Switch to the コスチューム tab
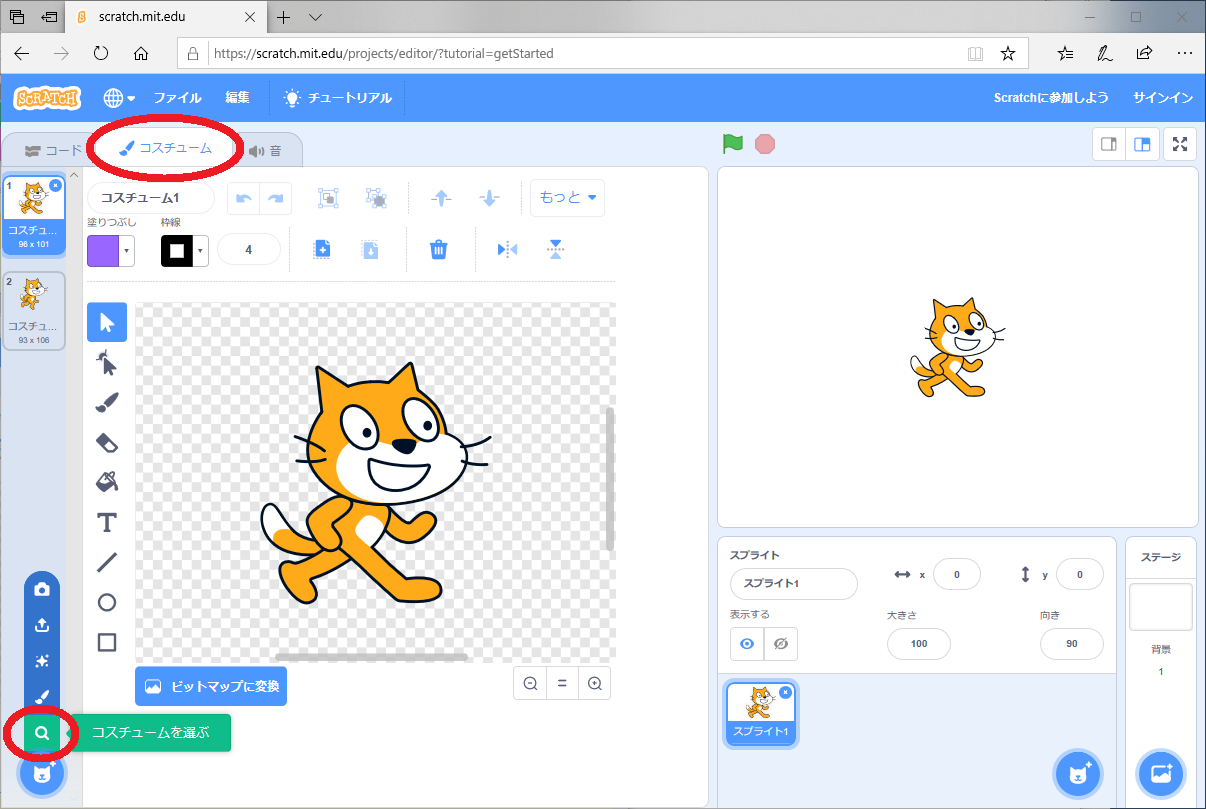Image resolution: width=1206 pixels, height=809 pixels. (x=165, y=149)
